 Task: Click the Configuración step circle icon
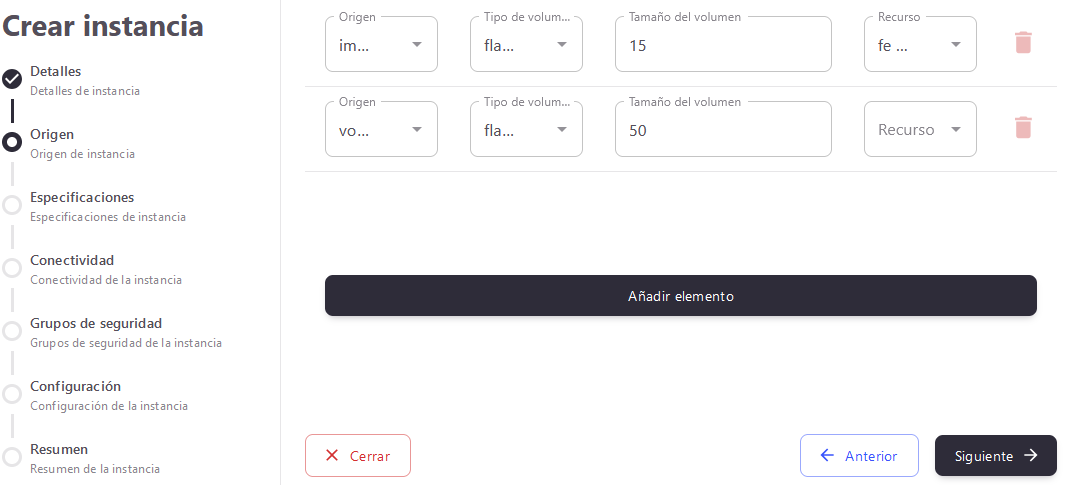[x=12, y=394]
